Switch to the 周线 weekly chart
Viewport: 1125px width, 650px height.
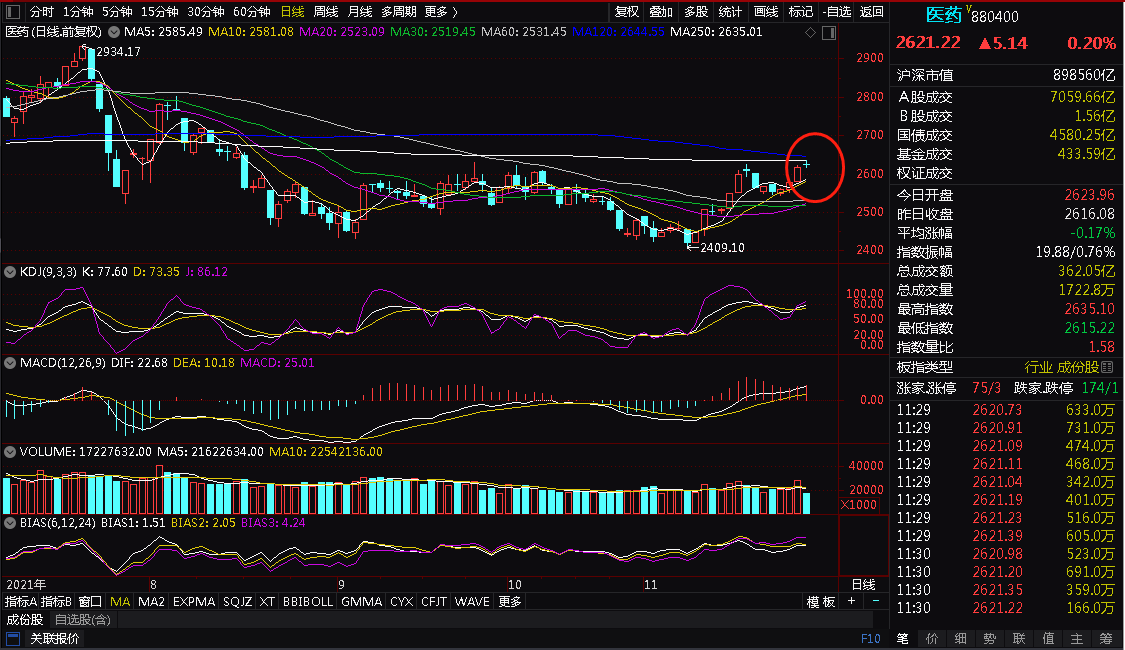coord(326,11)
